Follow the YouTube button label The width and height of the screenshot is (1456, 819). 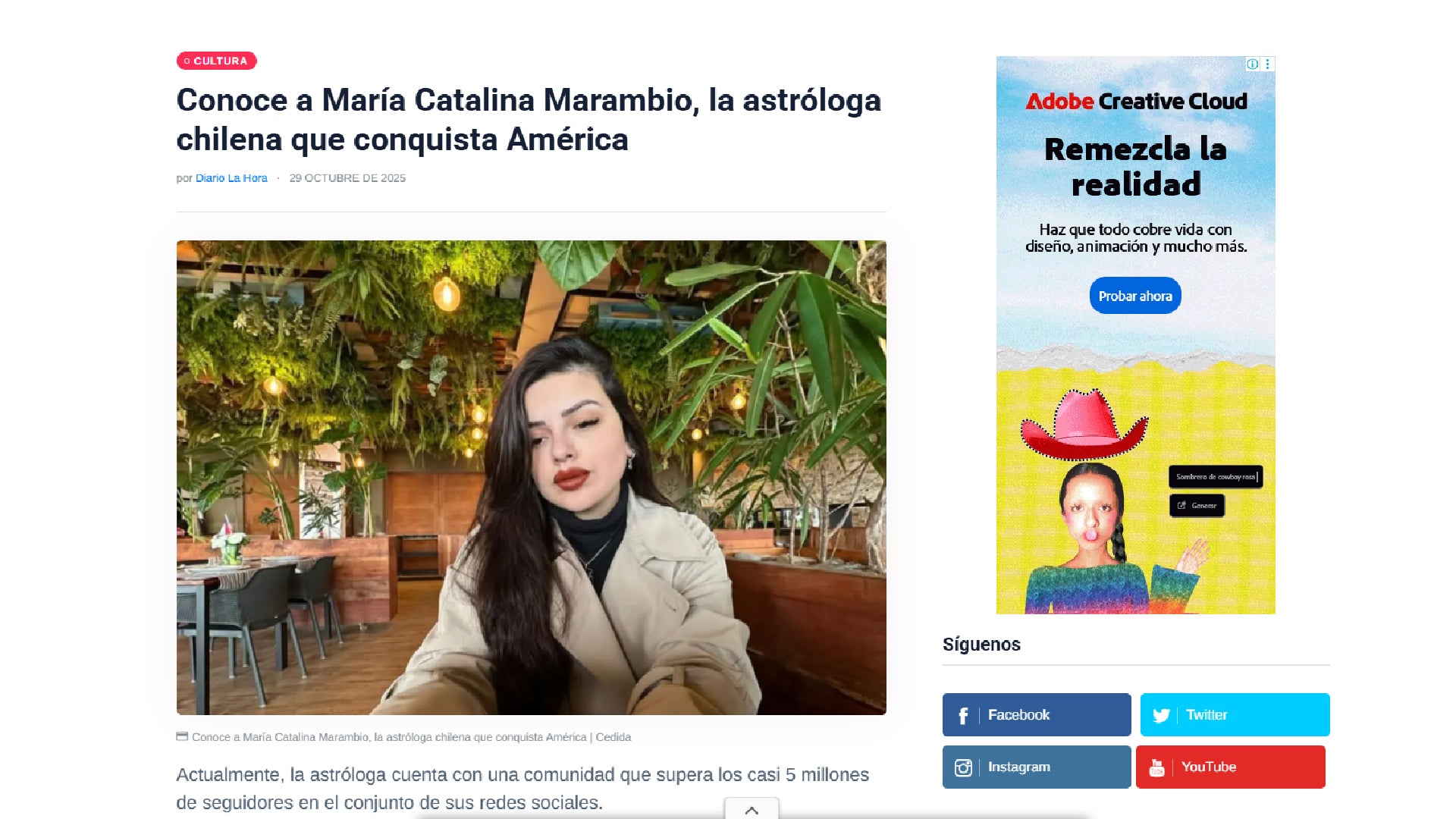1209,767
